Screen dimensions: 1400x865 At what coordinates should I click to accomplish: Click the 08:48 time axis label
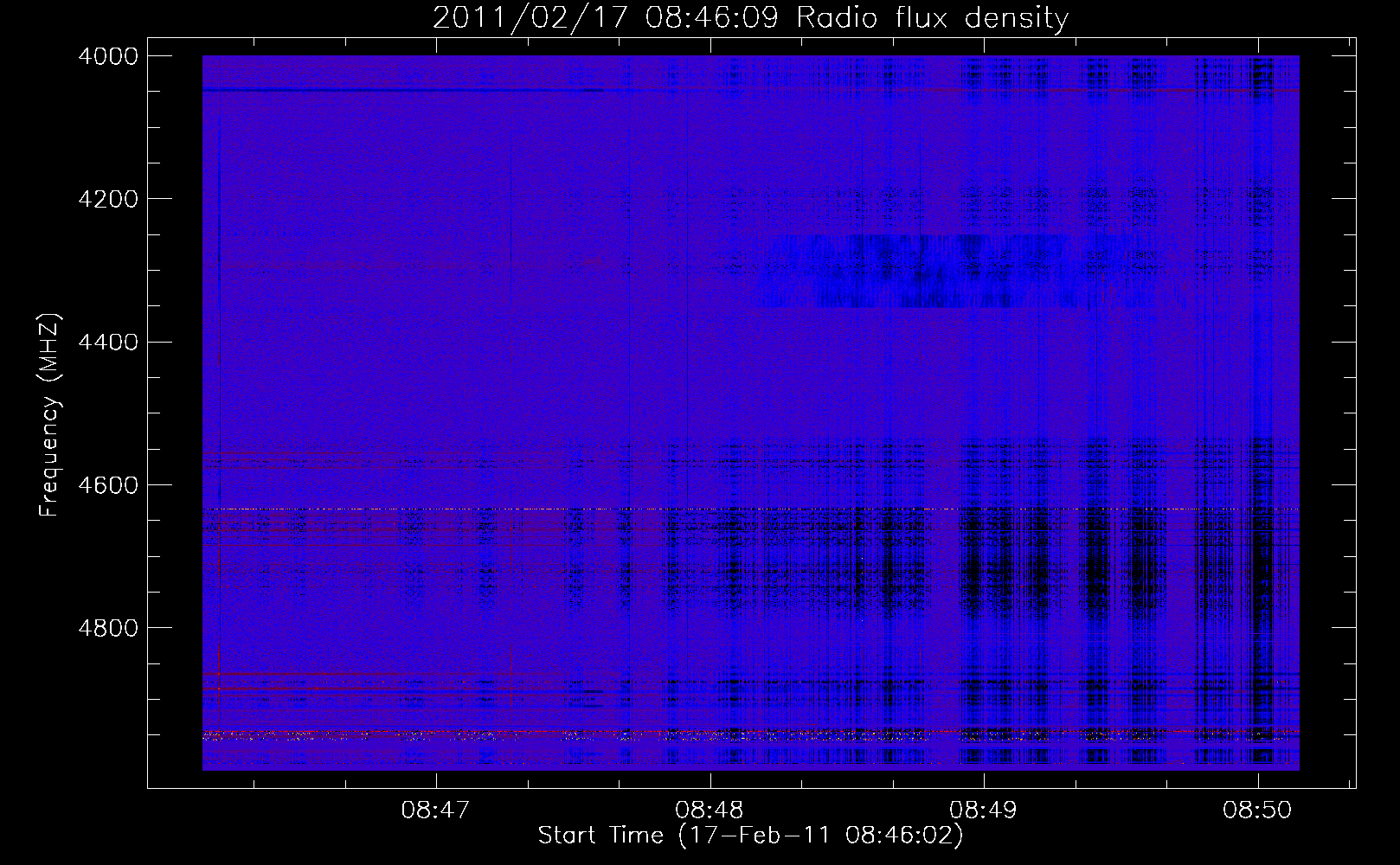[x=710, y=810]
